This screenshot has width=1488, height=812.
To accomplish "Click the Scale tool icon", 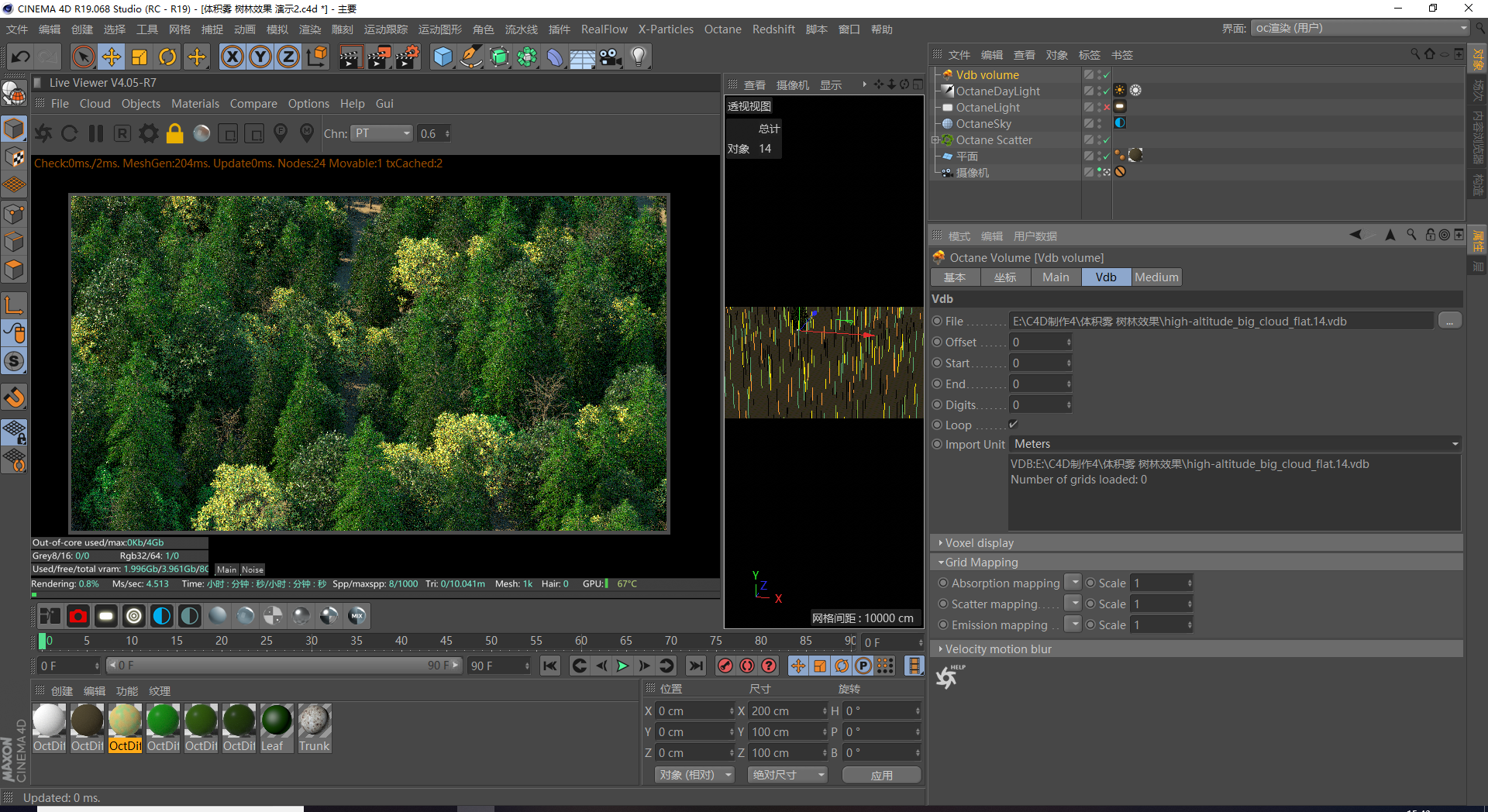I will pos(139,57).
